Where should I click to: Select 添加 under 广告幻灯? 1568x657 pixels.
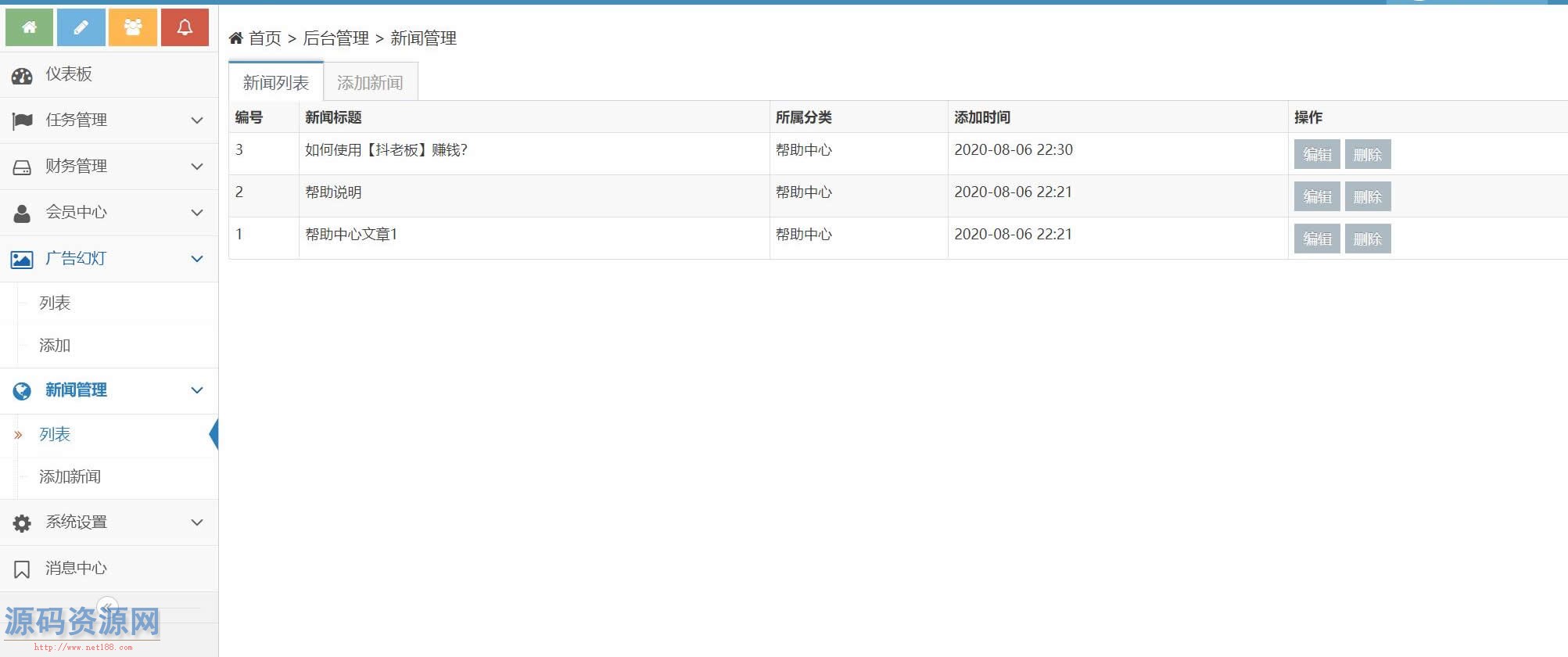[55, 345]
